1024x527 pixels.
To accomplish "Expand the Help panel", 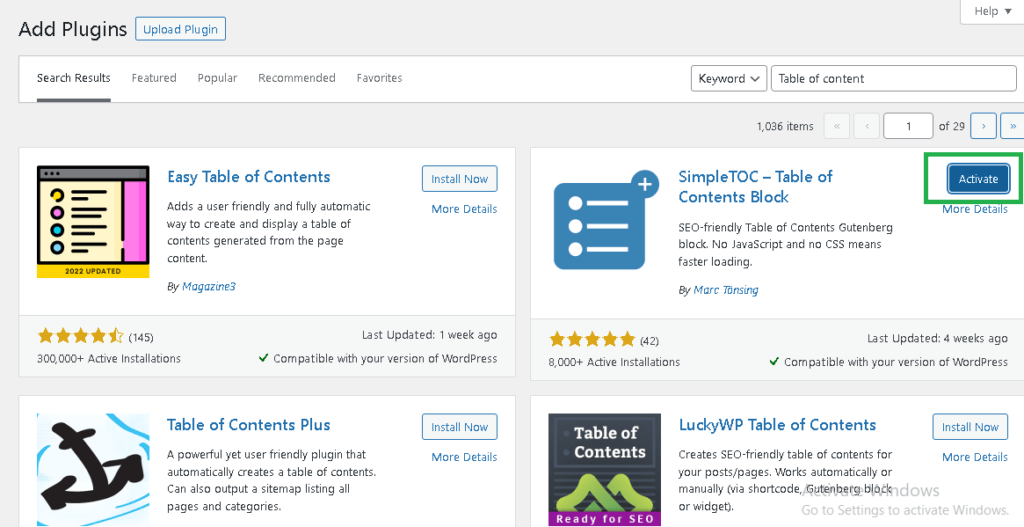I will [994, 11].
